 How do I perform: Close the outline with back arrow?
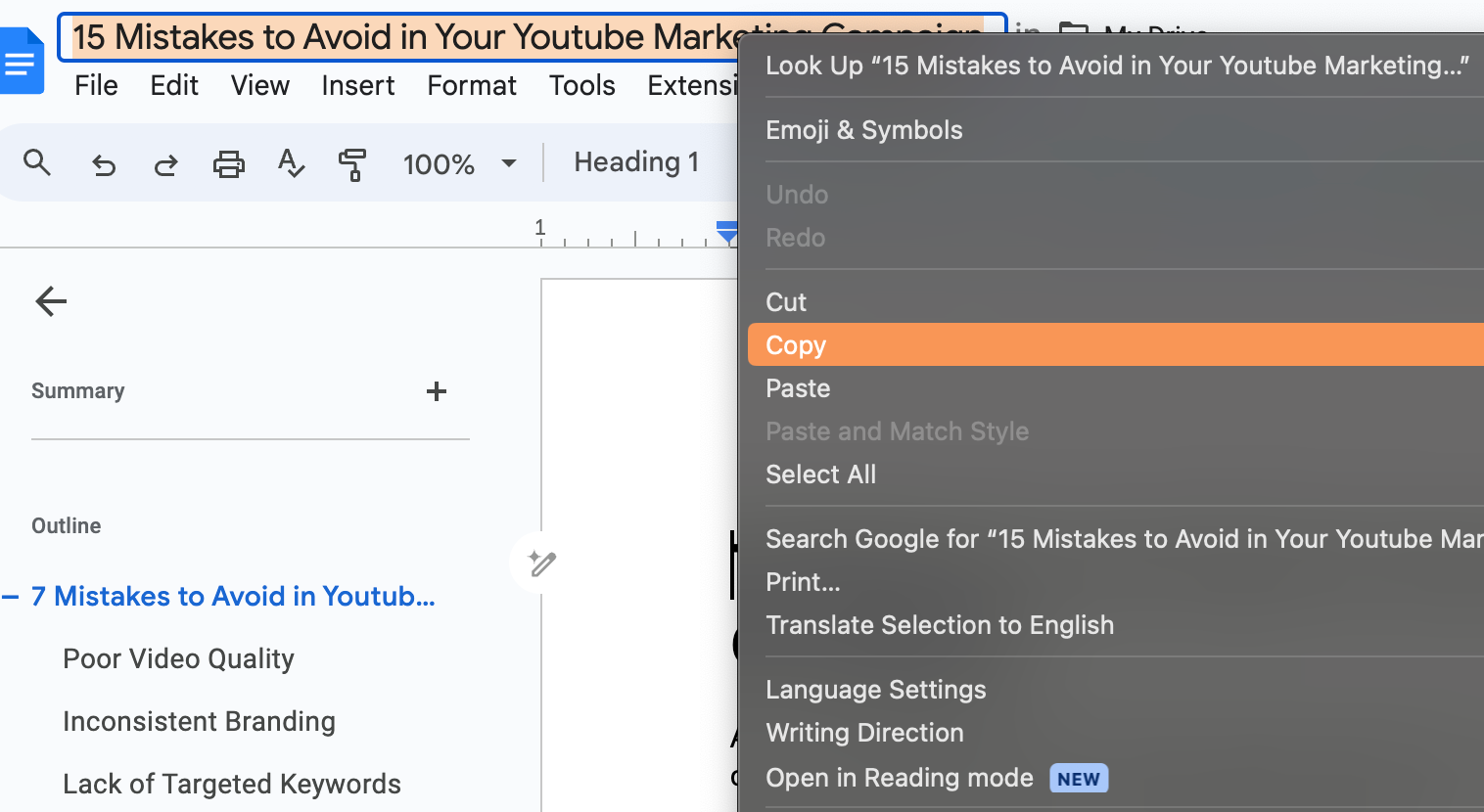pos(51,301)
